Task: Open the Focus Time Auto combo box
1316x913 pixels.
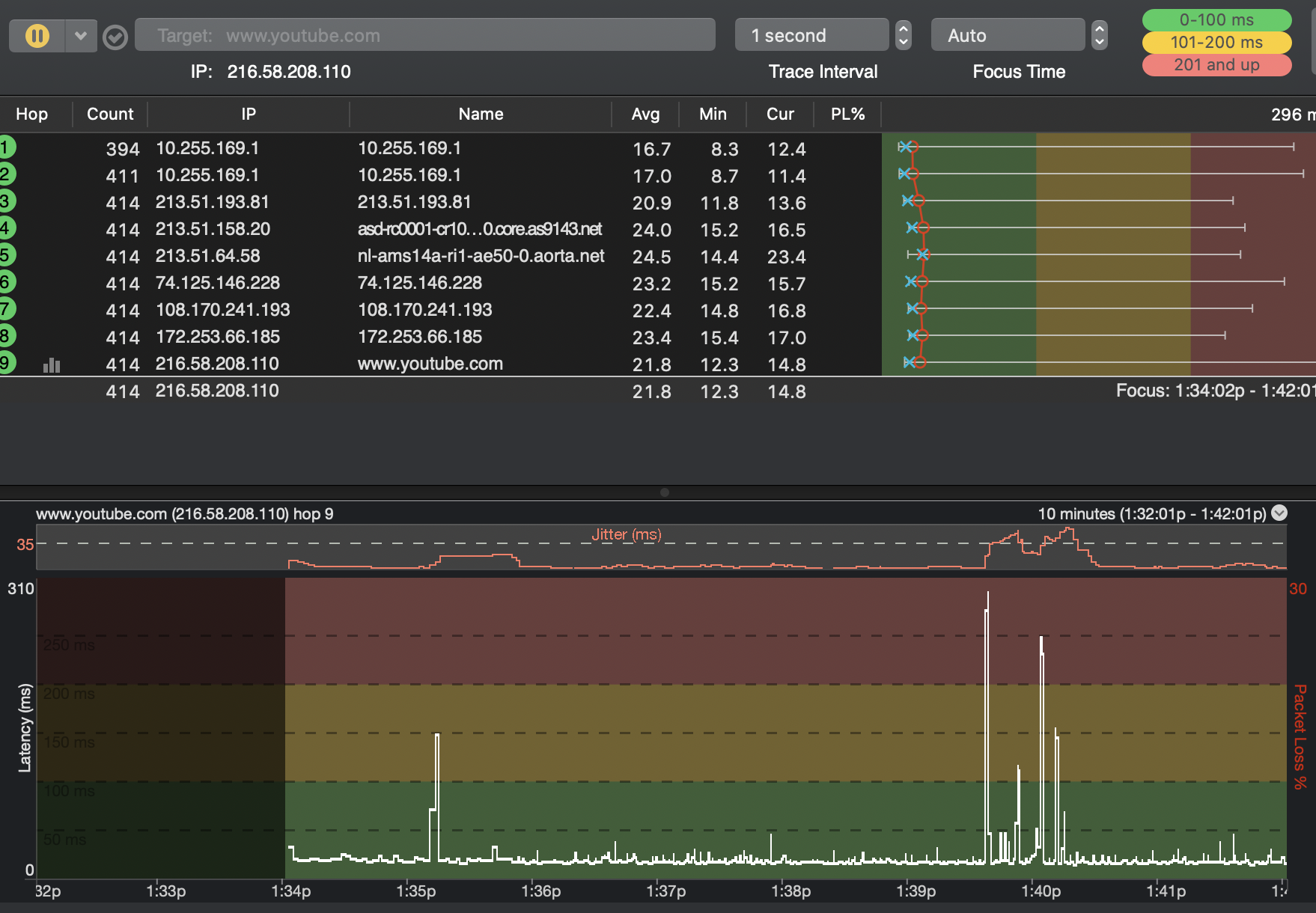Action: [1008, 35]
